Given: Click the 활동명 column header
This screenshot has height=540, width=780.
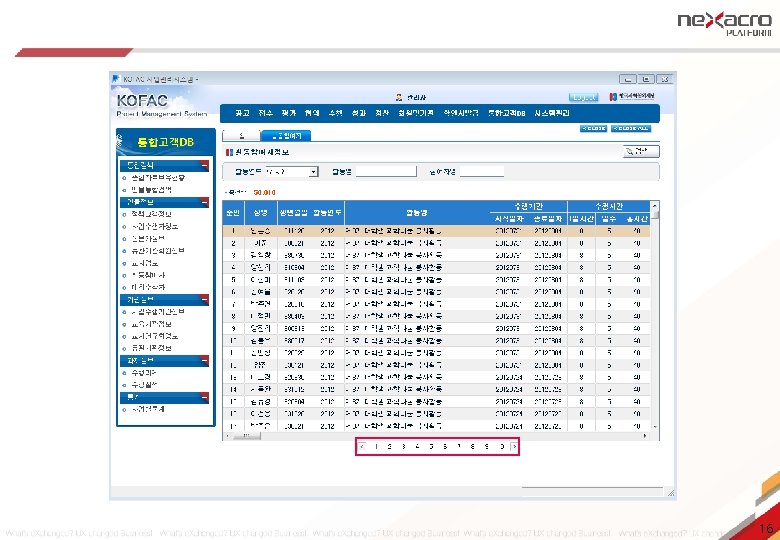Looking at the screenshot, I should pos(416,213).
